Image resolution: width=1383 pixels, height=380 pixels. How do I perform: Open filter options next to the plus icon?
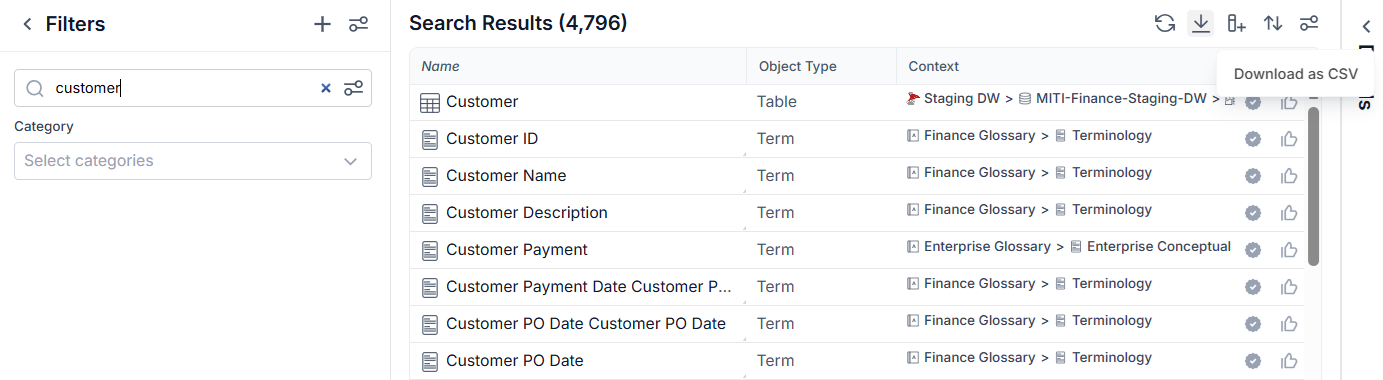click(x=358, y=24)
